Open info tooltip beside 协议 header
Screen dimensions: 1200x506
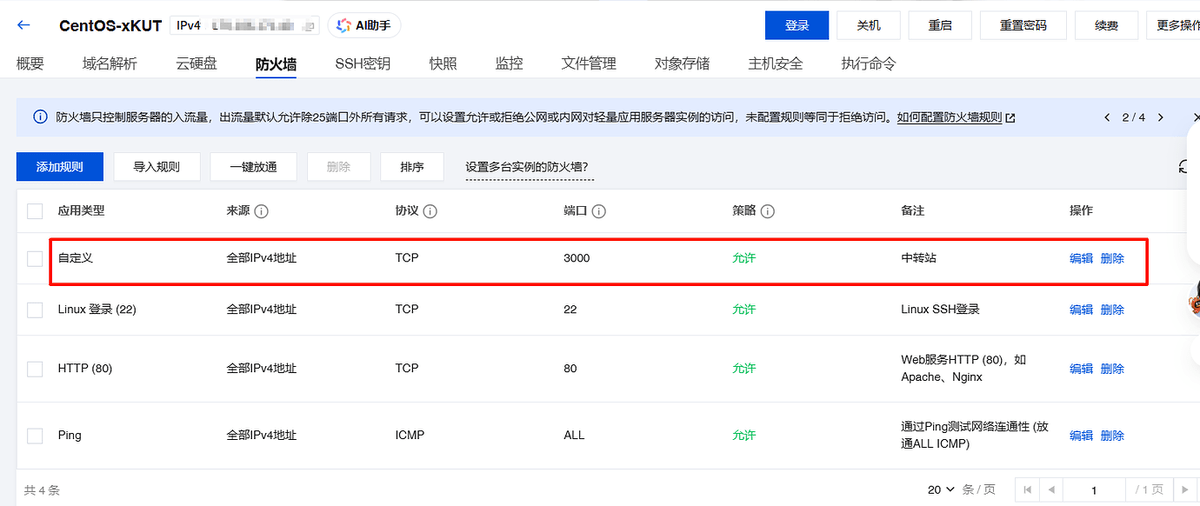[x=430, y=212]
